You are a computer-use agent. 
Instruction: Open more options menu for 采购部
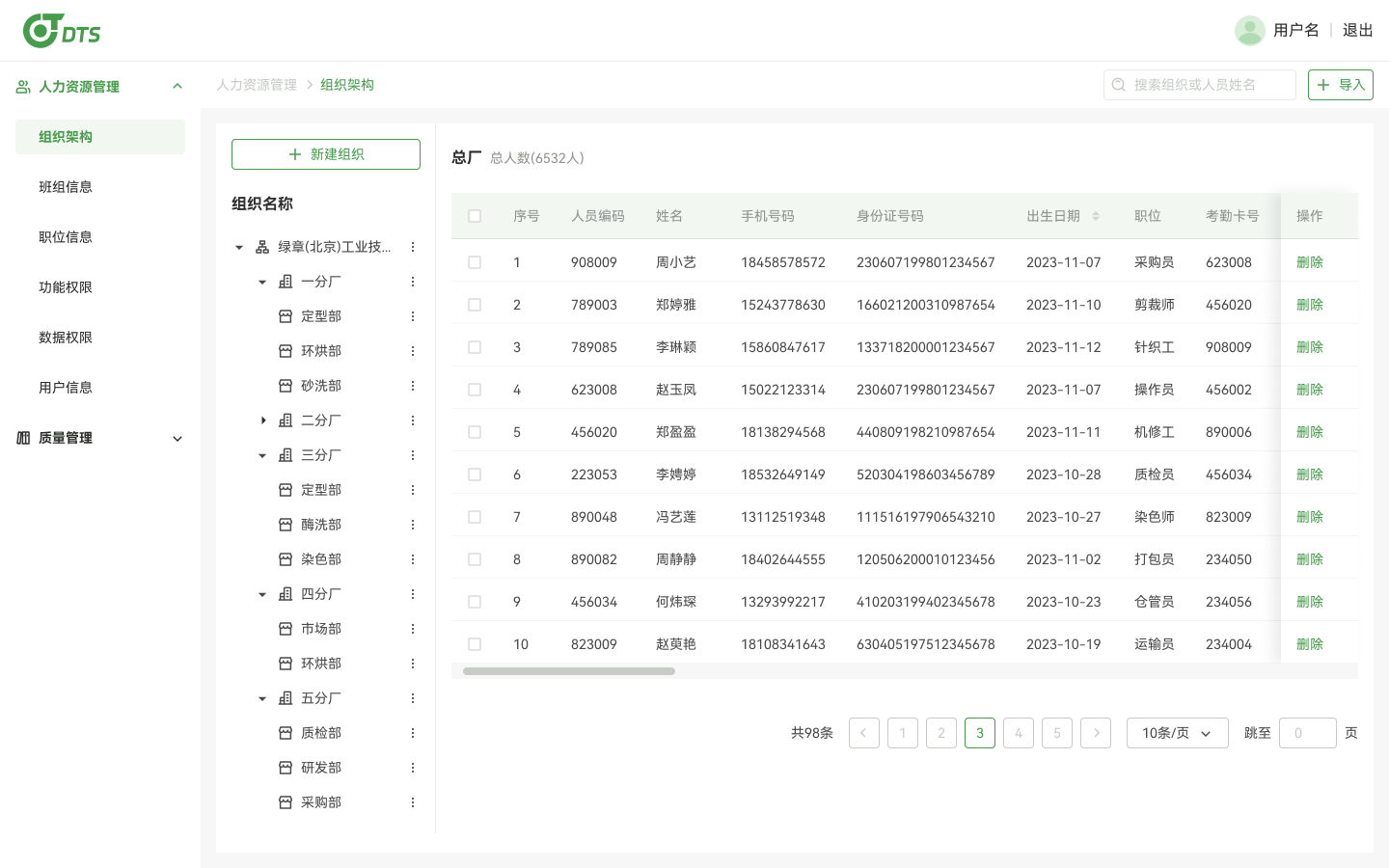click(x=413, y=802)
